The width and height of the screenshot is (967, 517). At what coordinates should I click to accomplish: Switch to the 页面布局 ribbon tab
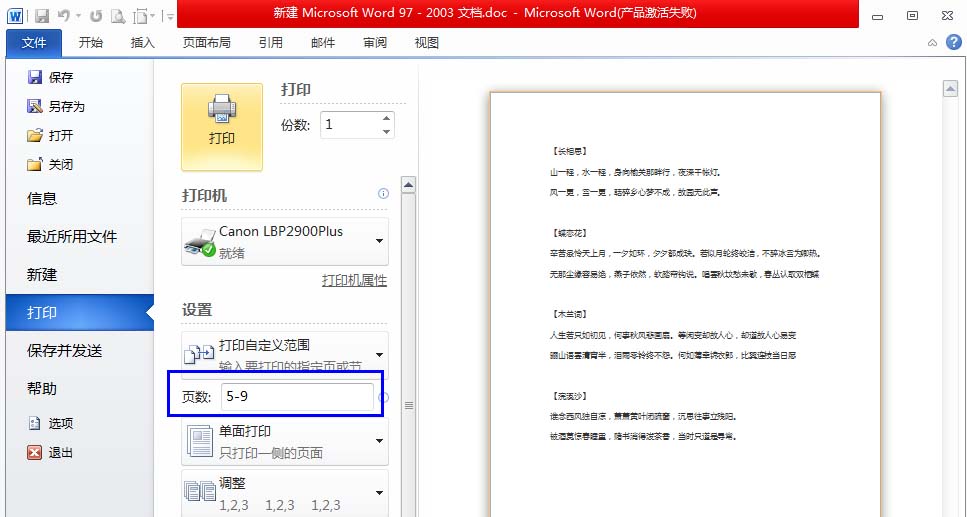[x=206, y=43]
